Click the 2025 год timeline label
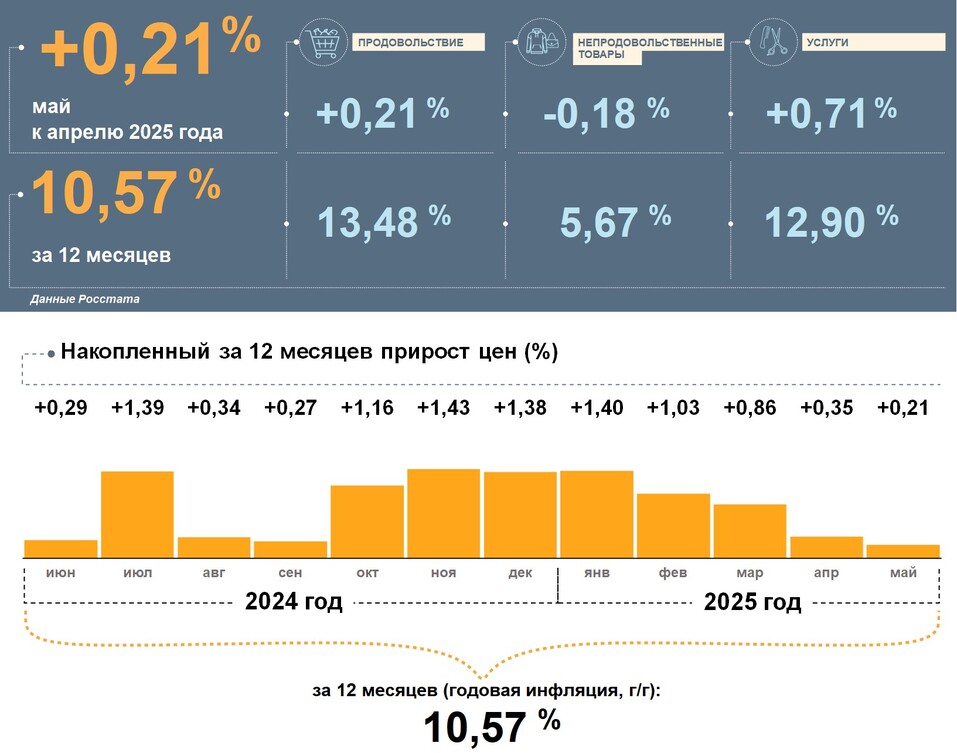 click(752, 602)
